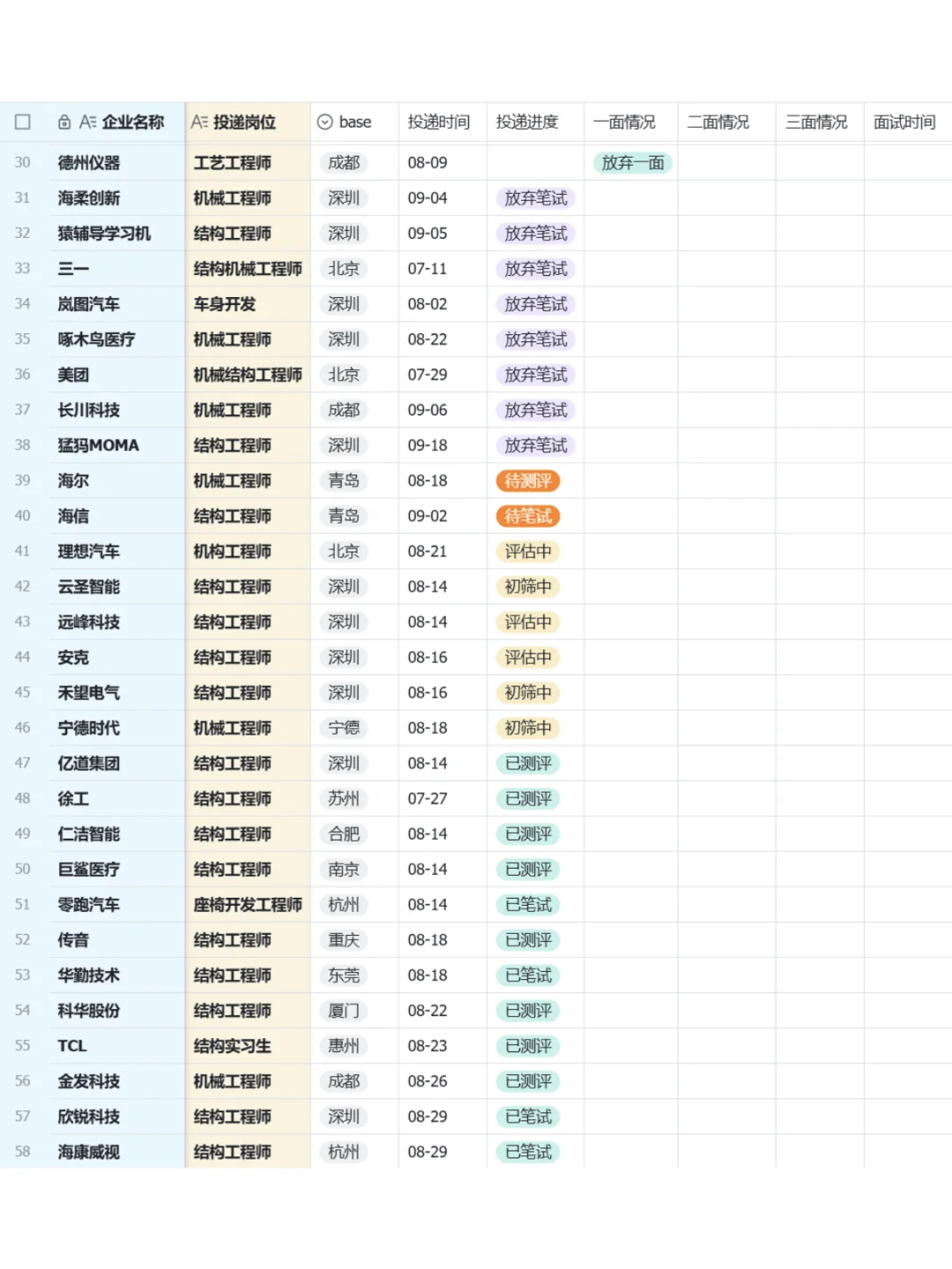Viewport: 952px width, 1269px height.
Task: Select the company cell 巨鲨医疗
Action: 116,869
